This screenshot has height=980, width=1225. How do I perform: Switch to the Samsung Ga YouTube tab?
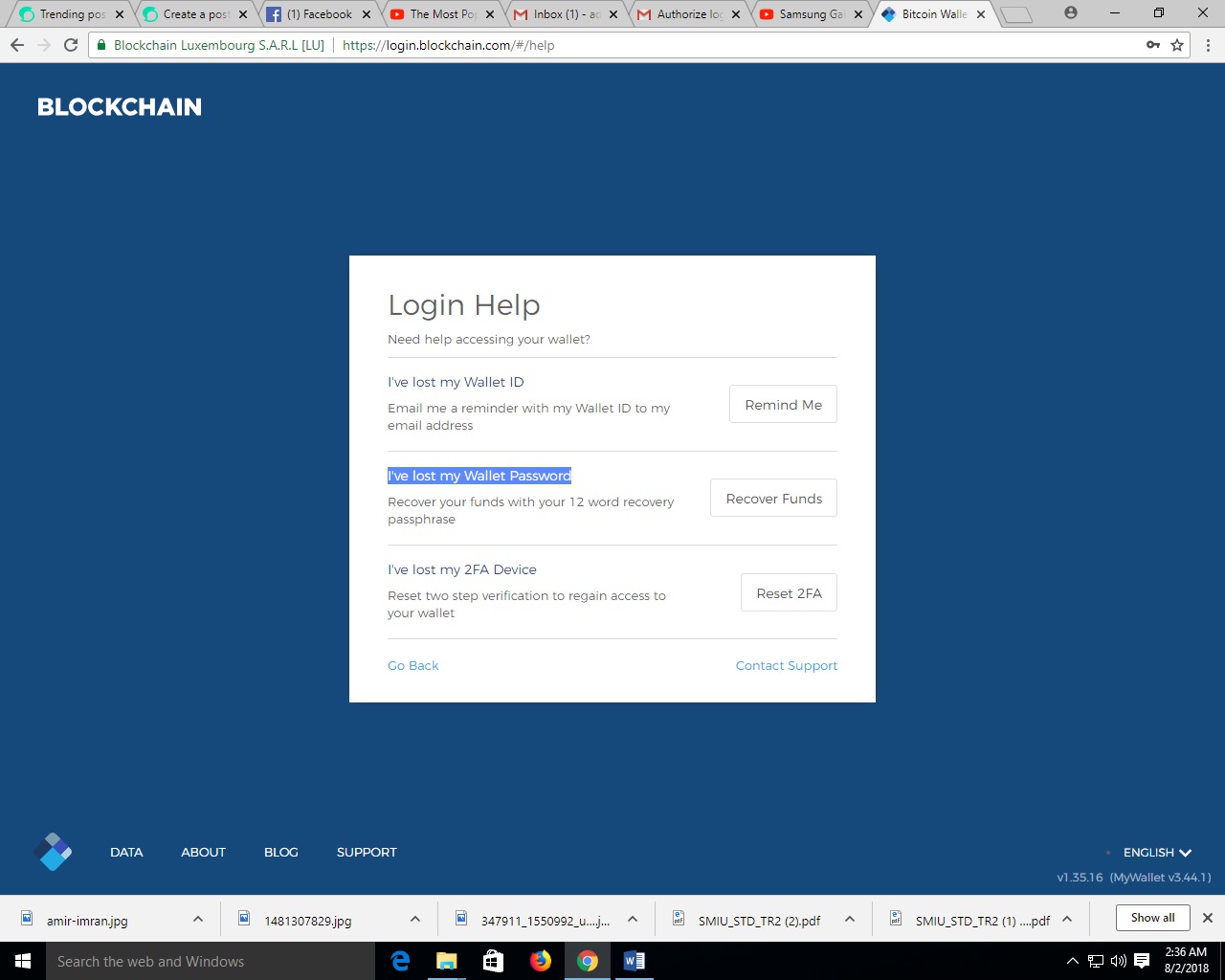tap(812, 14)
